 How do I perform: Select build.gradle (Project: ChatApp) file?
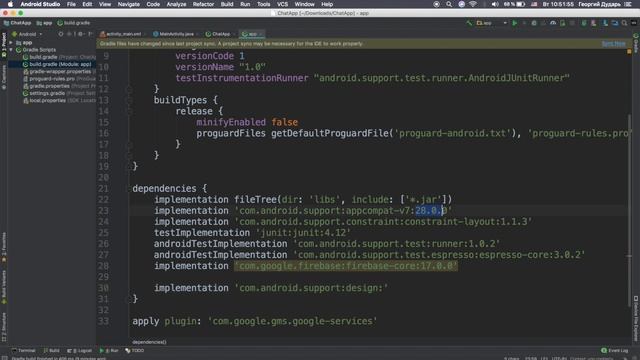click(59, 57)
